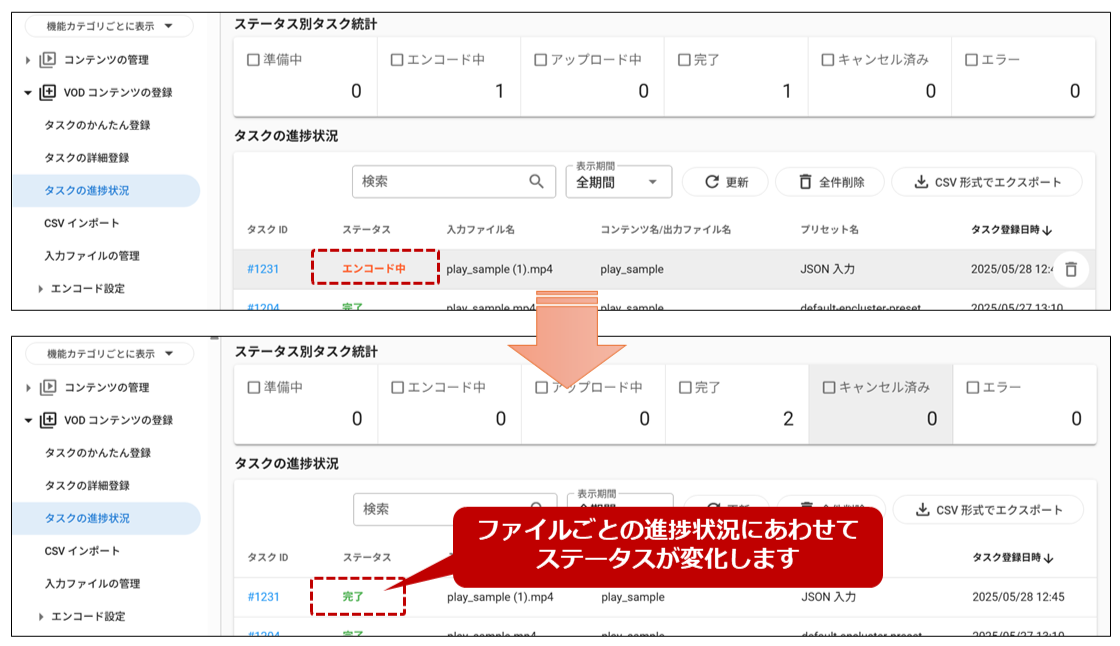Tick キャンセル済み checkbox in lower screenshot
The height and width of the screenshot is (646, 1120).
(829, 387)
